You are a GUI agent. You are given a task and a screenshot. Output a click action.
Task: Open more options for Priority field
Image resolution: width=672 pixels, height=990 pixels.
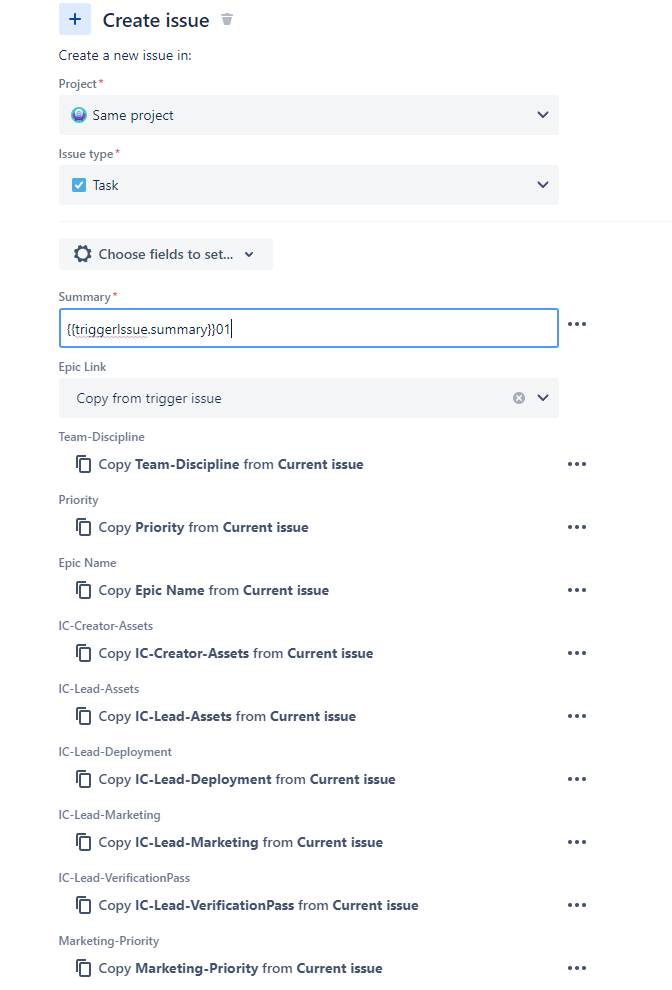(x=577, y=527)
